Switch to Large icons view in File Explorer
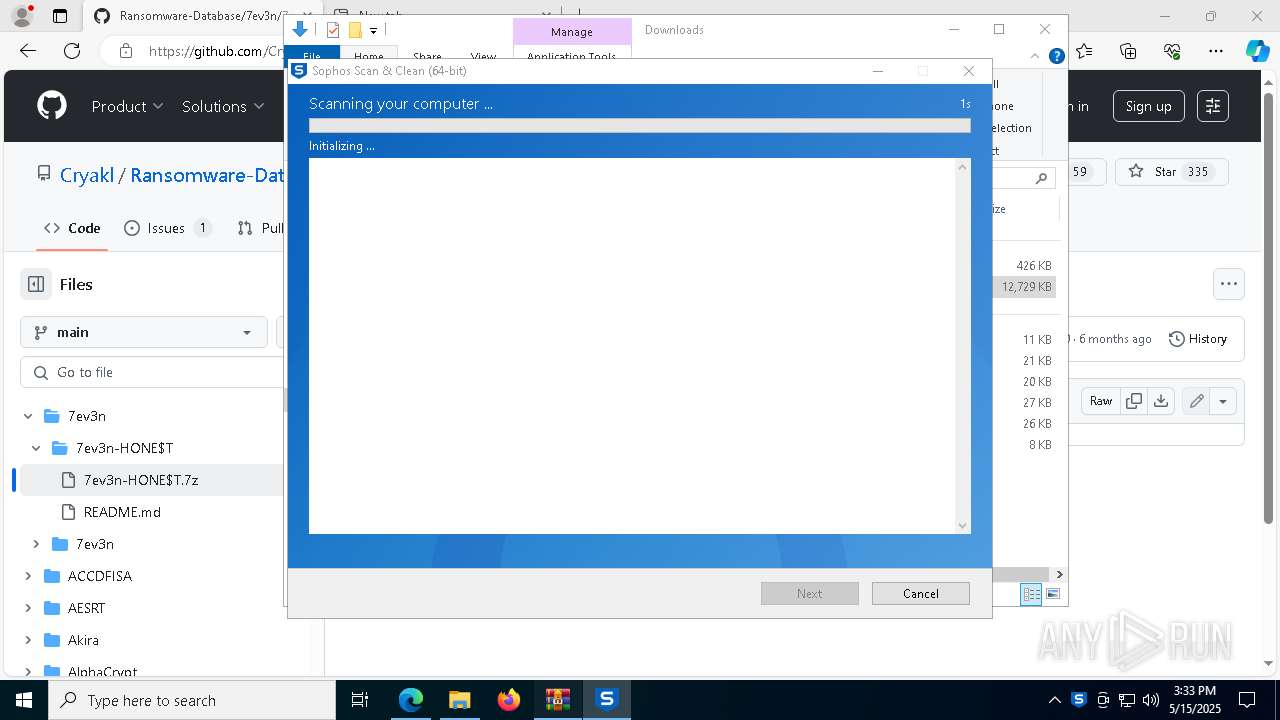 [x=1052, y=594]
